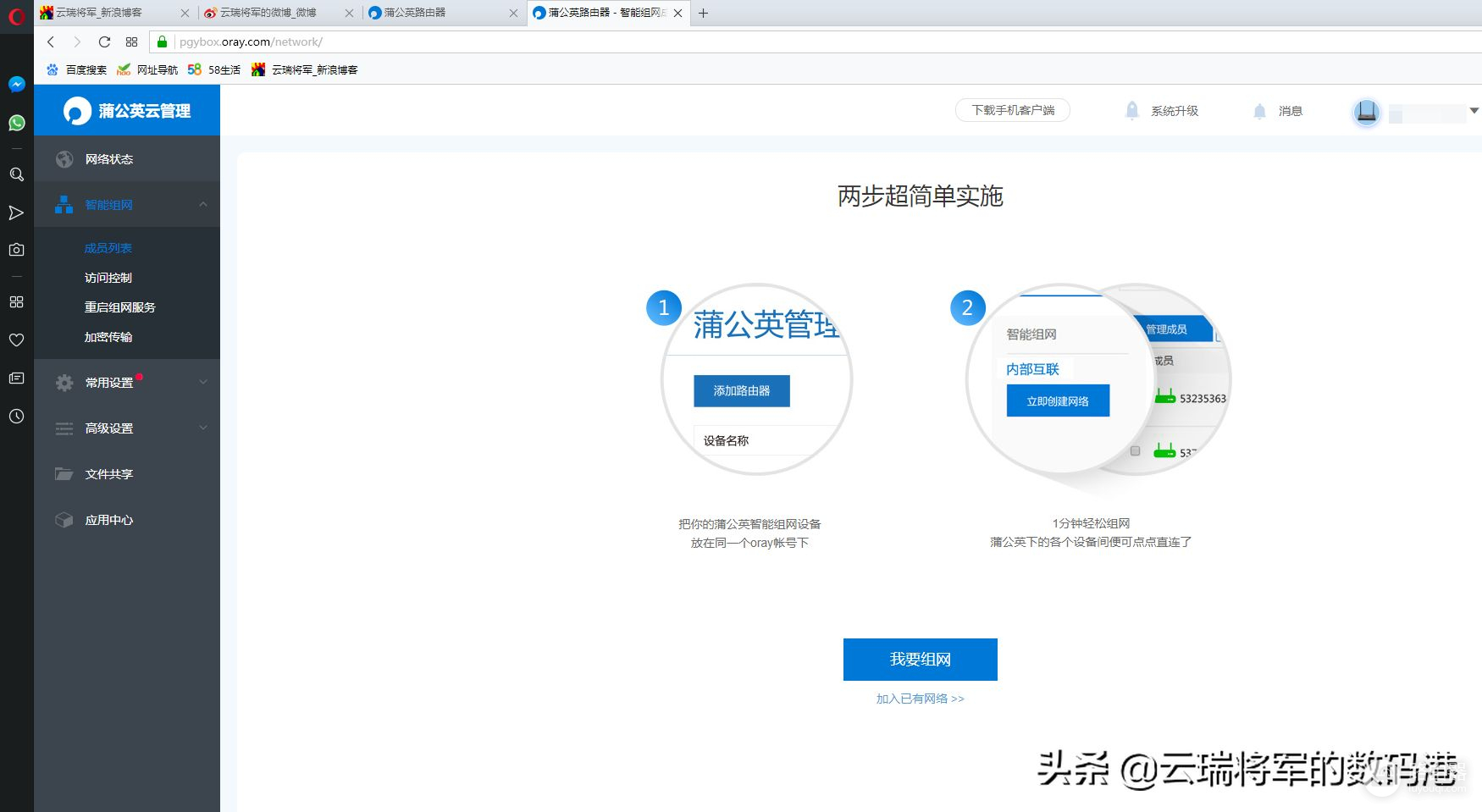Go forward in the browser
Screen dimensions: 1482x812
click(77, 41)
